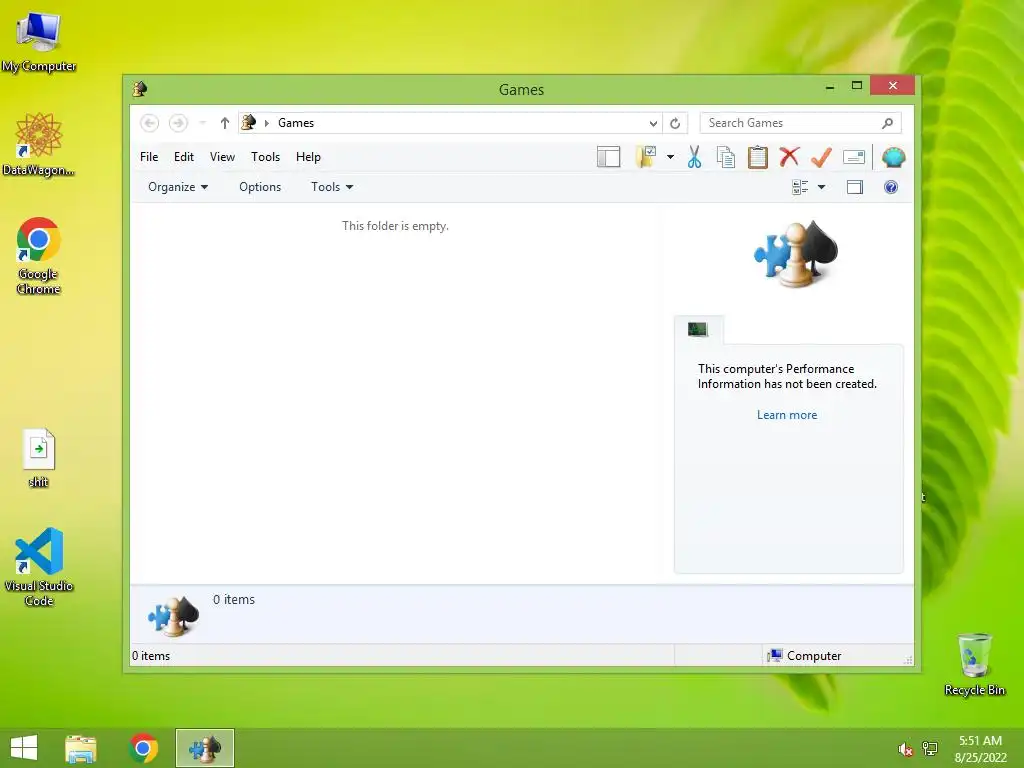Click the search magnifier icon

(x=887, y=123)
